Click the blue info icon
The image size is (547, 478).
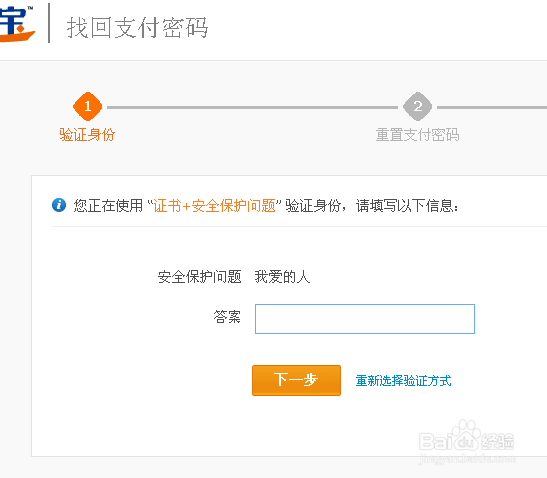(x=59, y=205)
